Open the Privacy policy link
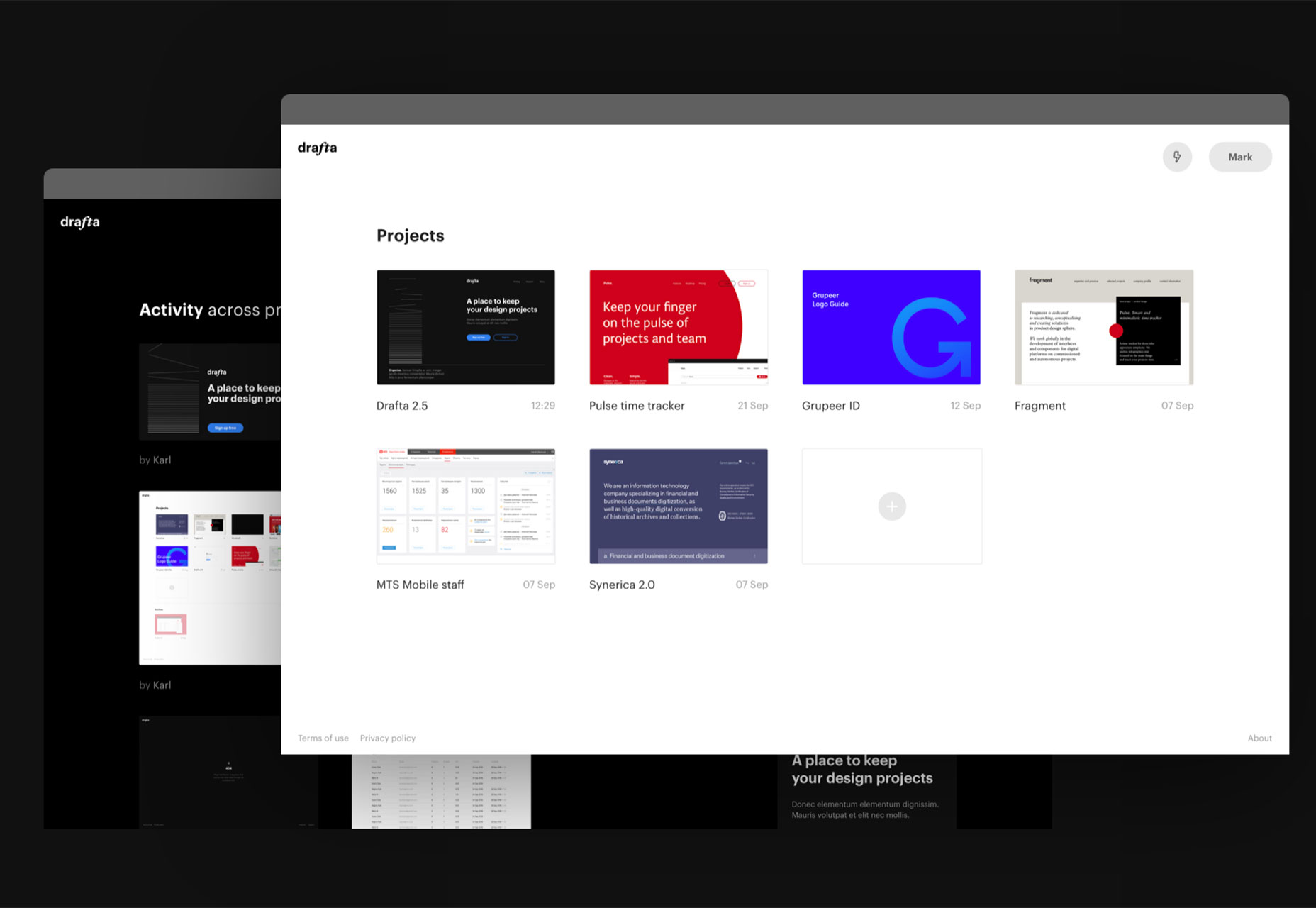The image size is (1316, 908). [x=388, y=738]
